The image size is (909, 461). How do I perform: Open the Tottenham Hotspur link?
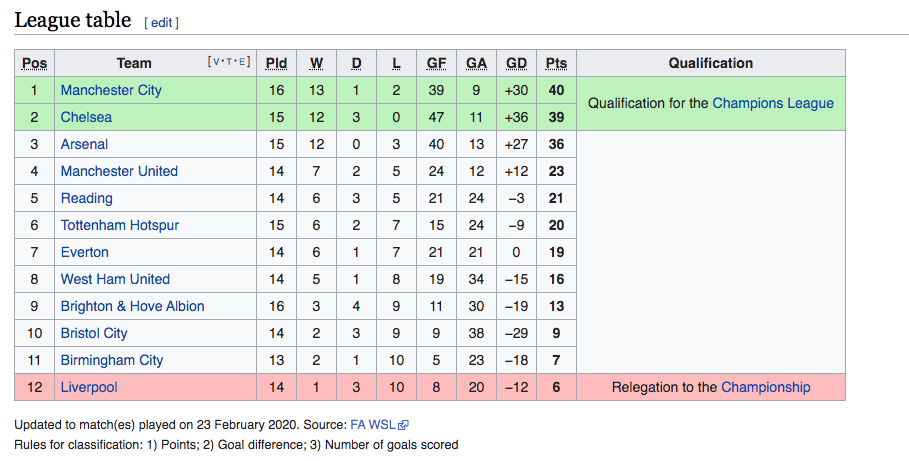pyautogui.click(x=120, y=225)
